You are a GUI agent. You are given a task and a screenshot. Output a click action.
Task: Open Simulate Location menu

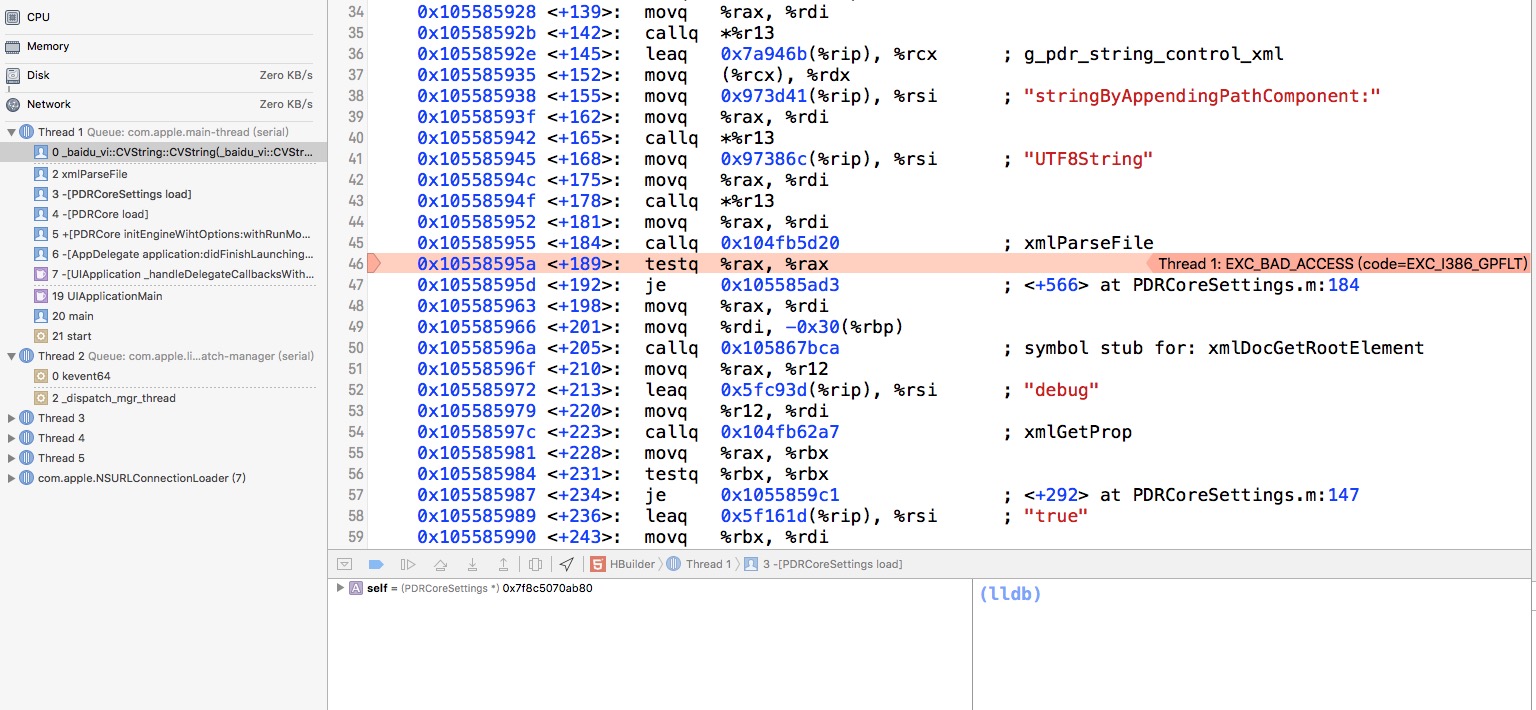(x=567, y=564)
